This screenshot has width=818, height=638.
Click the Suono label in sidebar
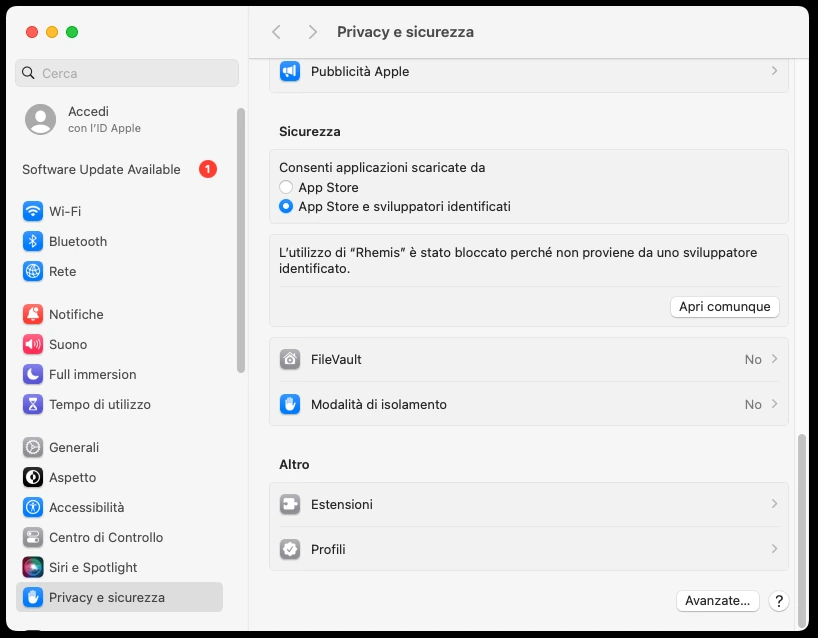[68, 344]
